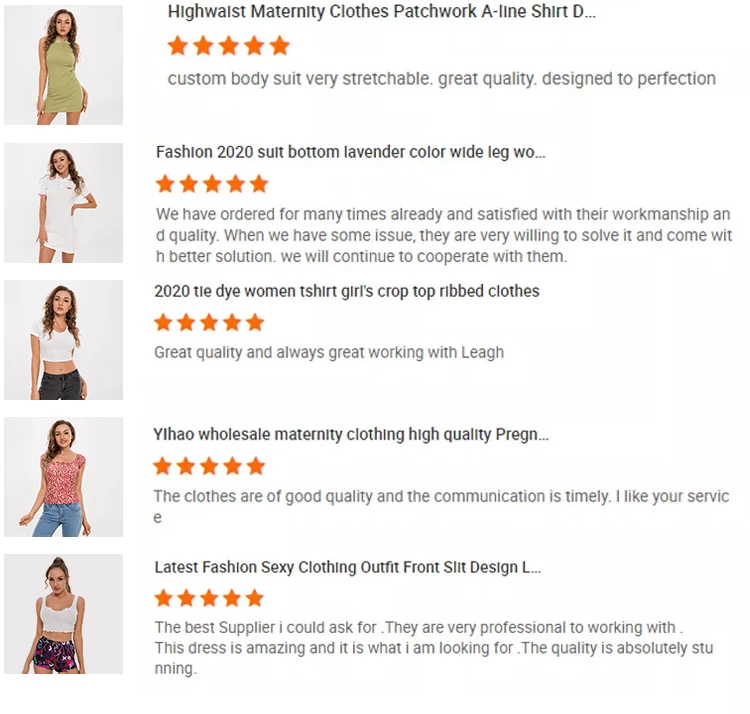The image size is (750, 714).
Task: Open Yihao wholesale maternity clothing link
Action: point(350,434)
